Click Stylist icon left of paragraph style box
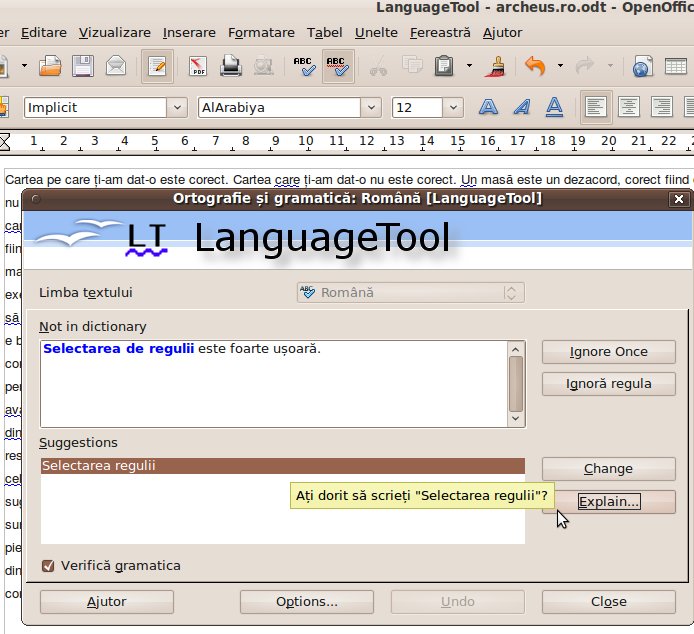 point(4,107)
